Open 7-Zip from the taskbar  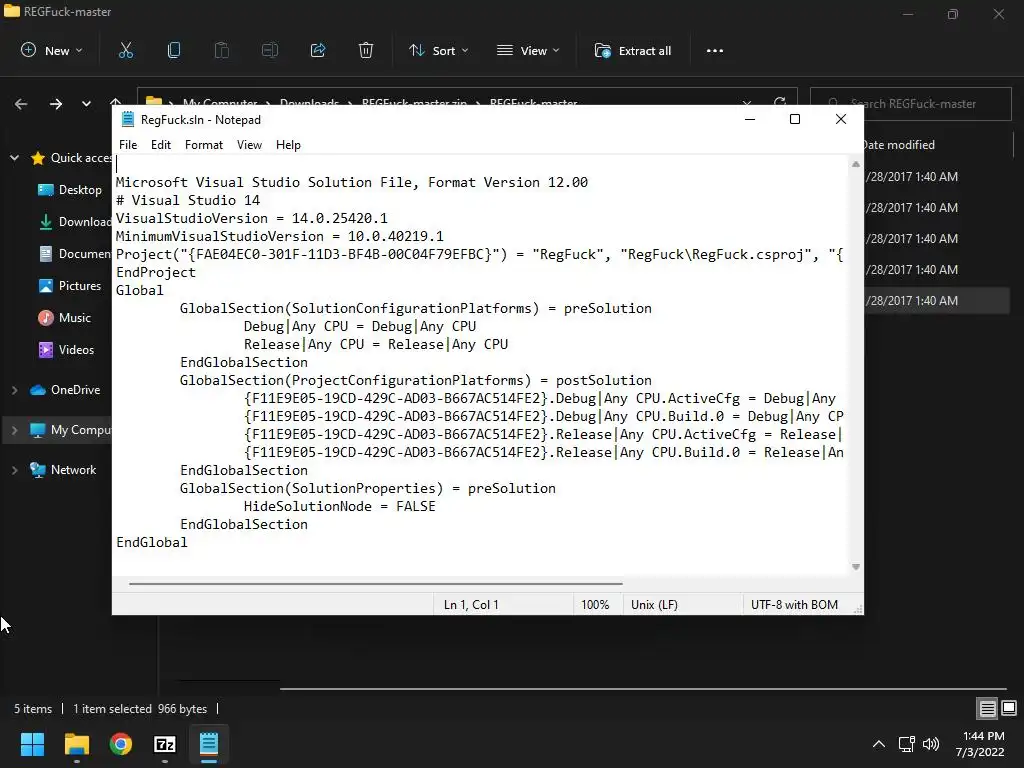pyautogui.click(x=165, y=744)
